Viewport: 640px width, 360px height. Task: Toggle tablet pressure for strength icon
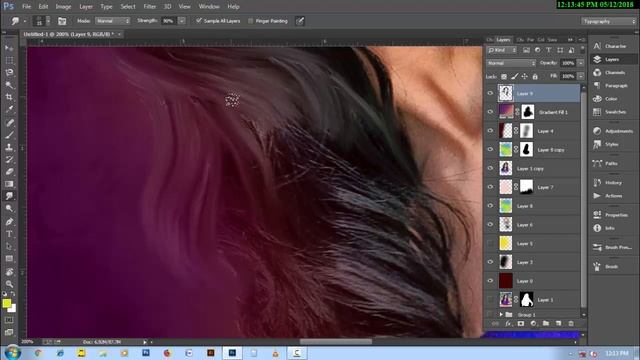coord(300,21)
